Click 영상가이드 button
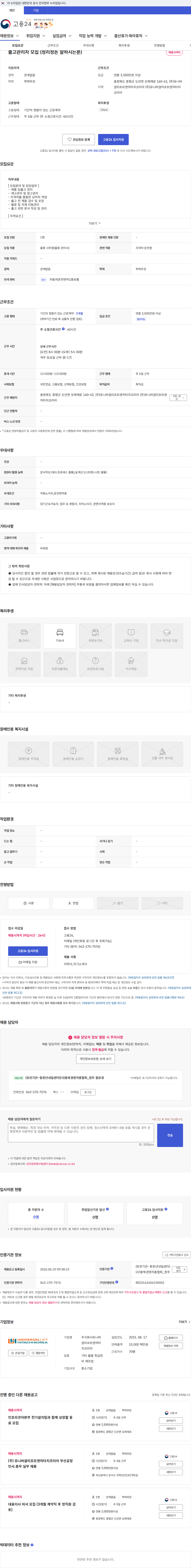Screen dimensions: 191x1568 click(x=38, y=1353)
